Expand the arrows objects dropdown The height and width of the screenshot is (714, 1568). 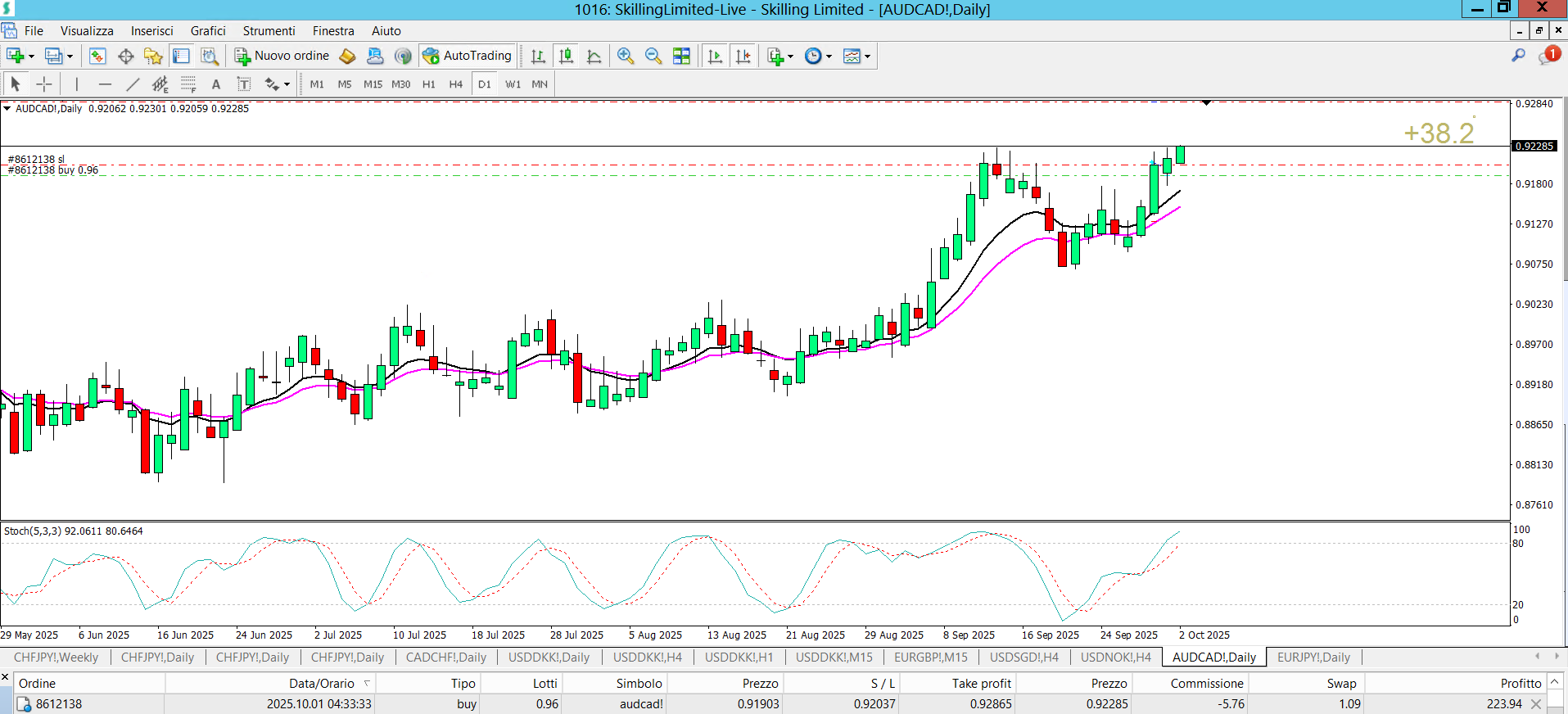tap(287, 84)
